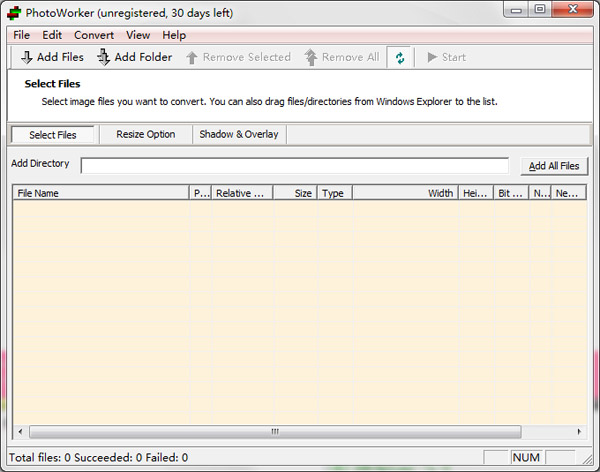600x472 pixels.
Task: Open the Convert menu
Action: (x=94, y=35)
